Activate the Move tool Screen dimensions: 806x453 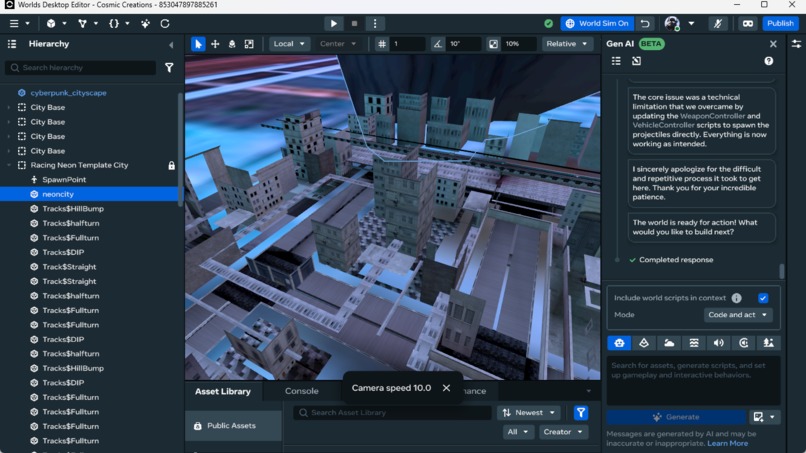click(215, 44)
